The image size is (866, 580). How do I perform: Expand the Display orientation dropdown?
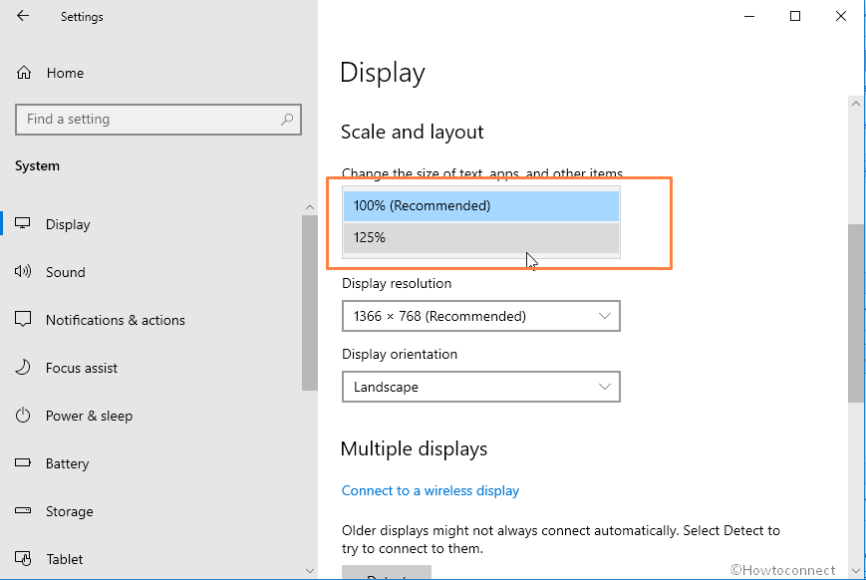pyautogui.click(x=481, y=387)
